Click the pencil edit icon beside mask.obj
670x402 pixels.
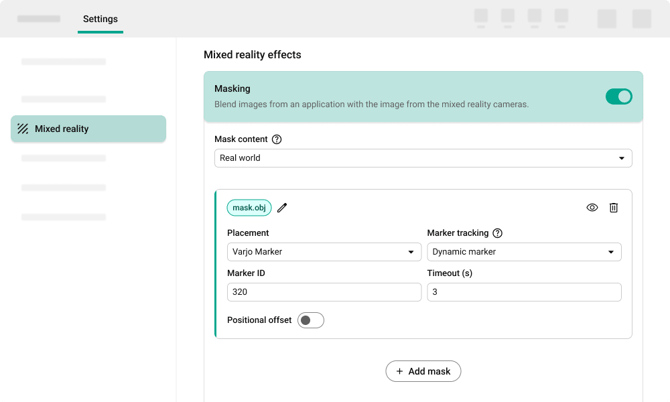[x=282, y=208]
